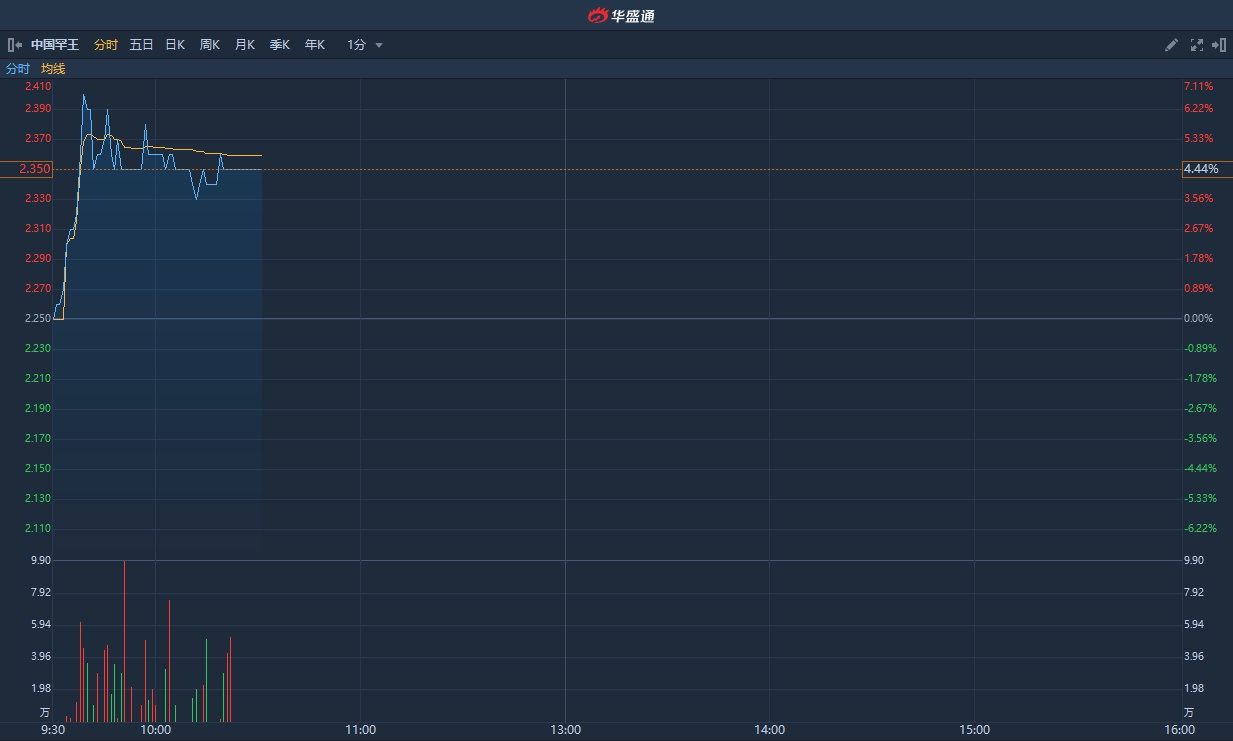Switch to the 五日 chart tab
Image resolution: width=1233 pixels, height=741 pixels.
point(141,45)
